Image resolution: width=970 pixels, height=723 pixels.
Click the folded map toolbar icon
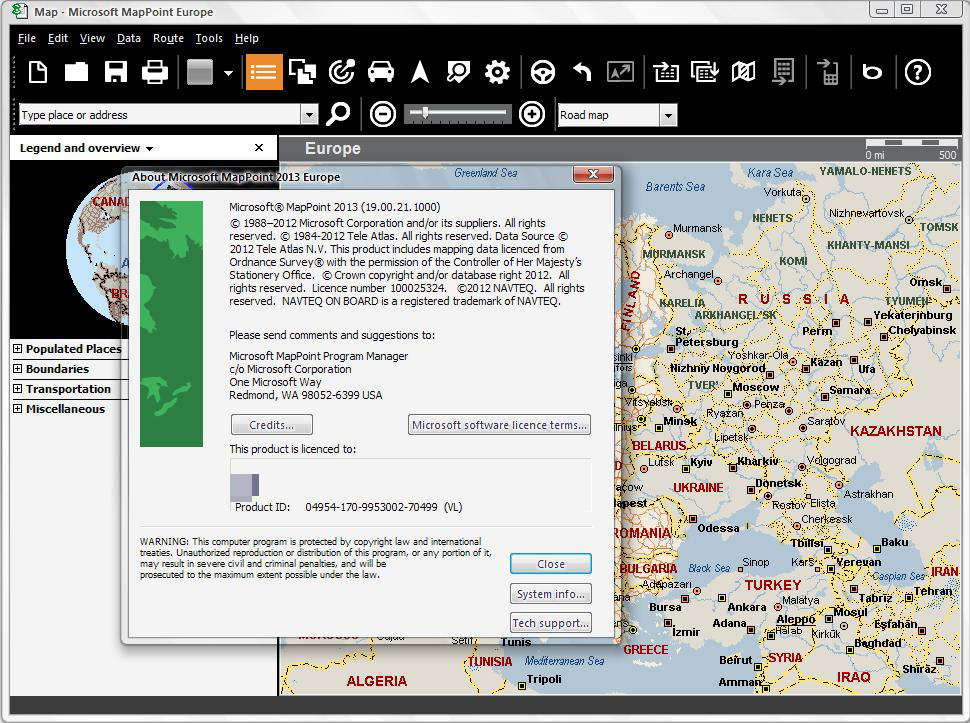pyautogui.click(x=743, y=72)
